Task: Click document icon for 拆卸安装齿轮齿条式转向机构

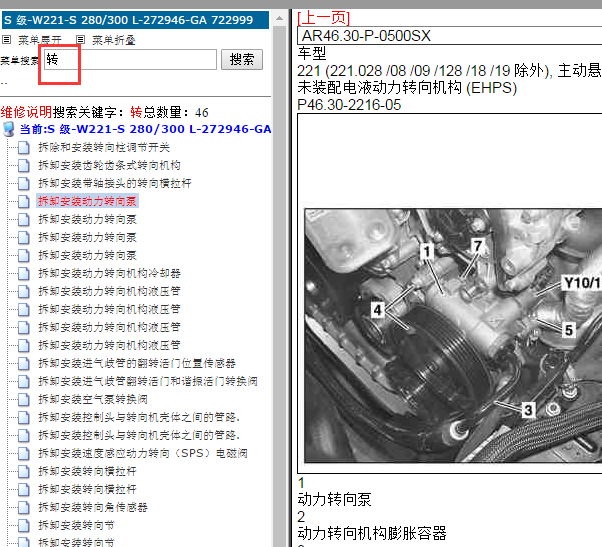Action: (24, 165)
